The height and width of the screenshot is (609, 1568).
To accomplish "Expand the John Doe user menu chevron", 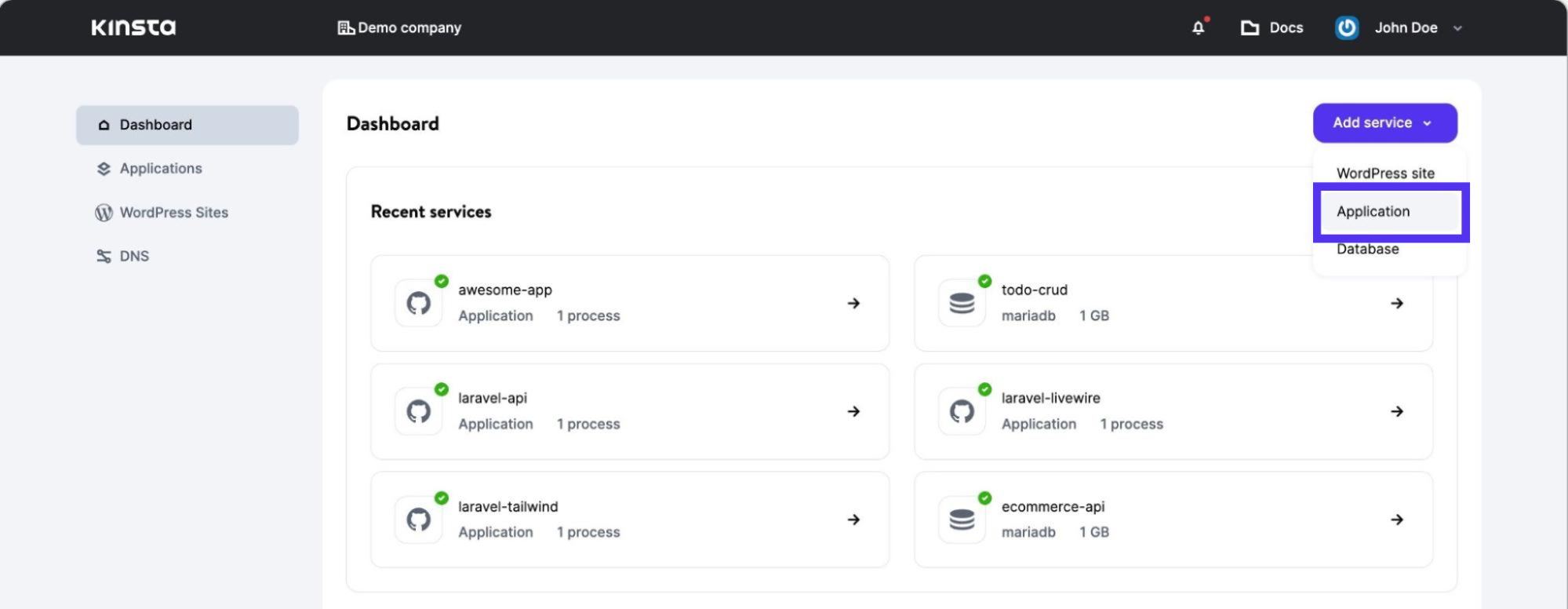I will click(1457, 28).
